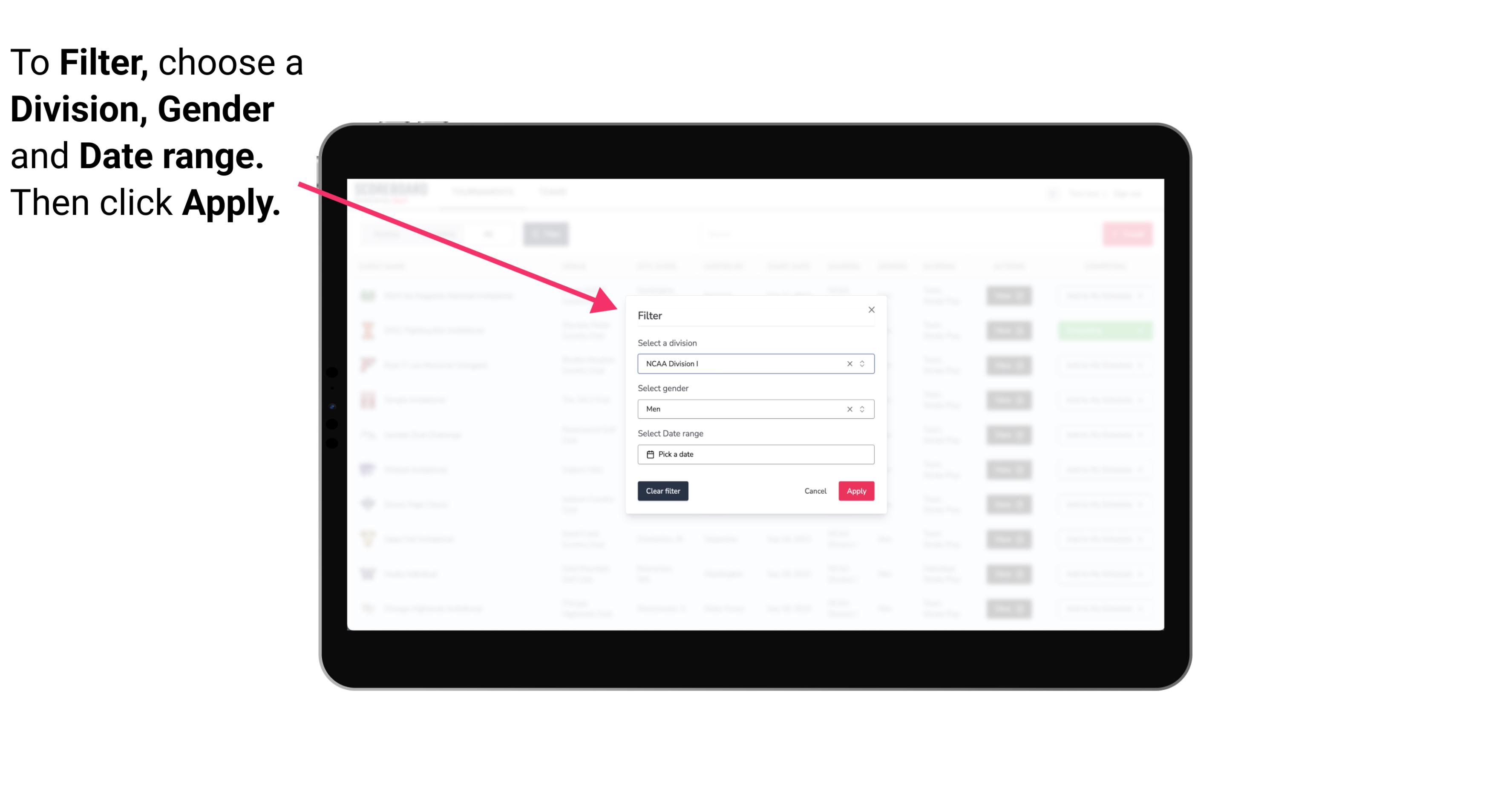The height and width of the screenshot is (812, 1509).
Task: Click Clear filter to reset all filters
Action: (663, 491)
